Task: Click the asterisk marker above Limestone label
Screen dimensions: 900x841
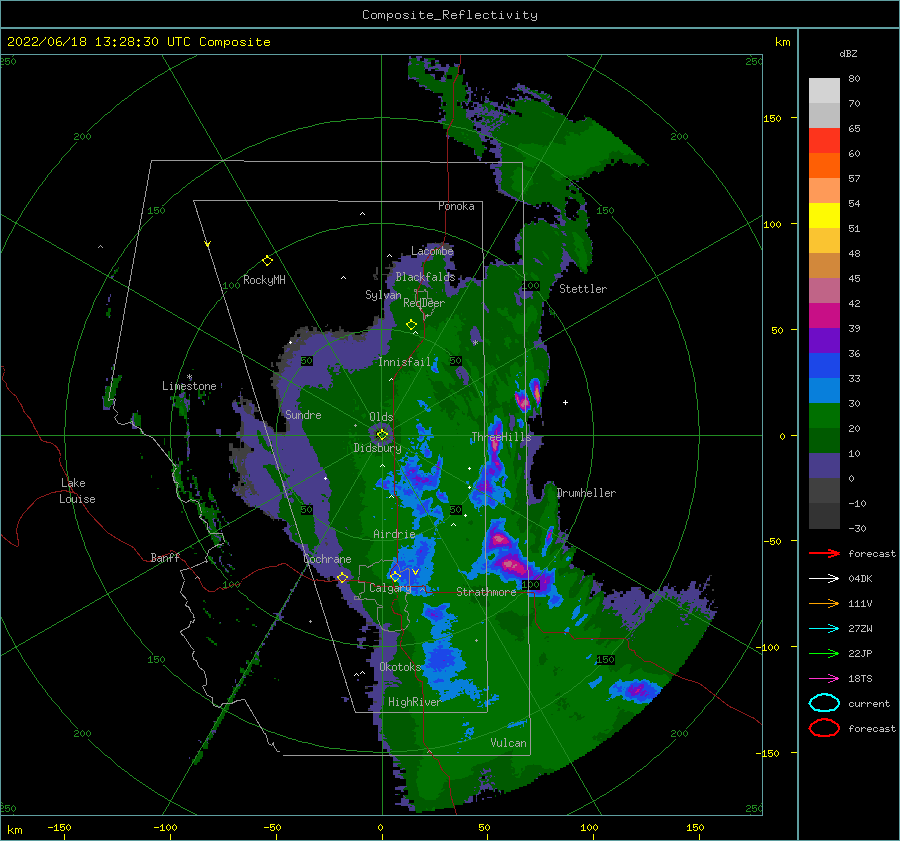Action: (189, 377)
